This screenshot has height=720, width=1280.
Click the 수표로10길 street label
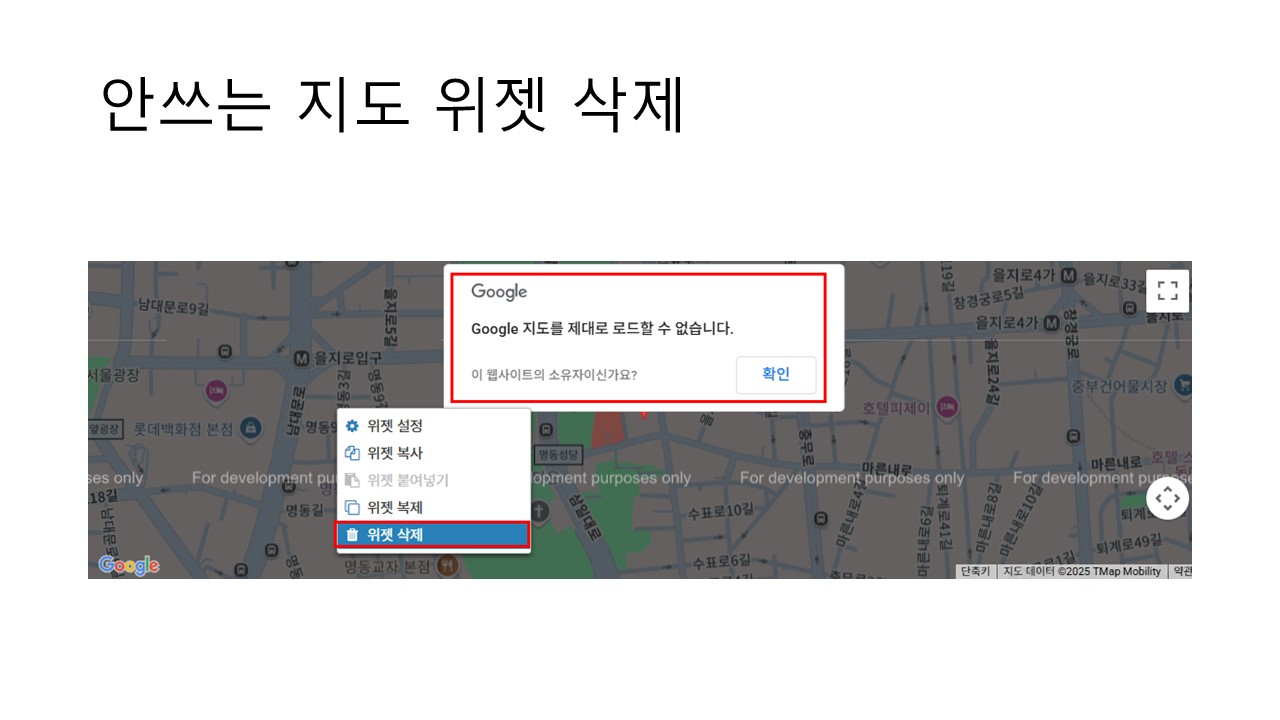coord(721,511)
